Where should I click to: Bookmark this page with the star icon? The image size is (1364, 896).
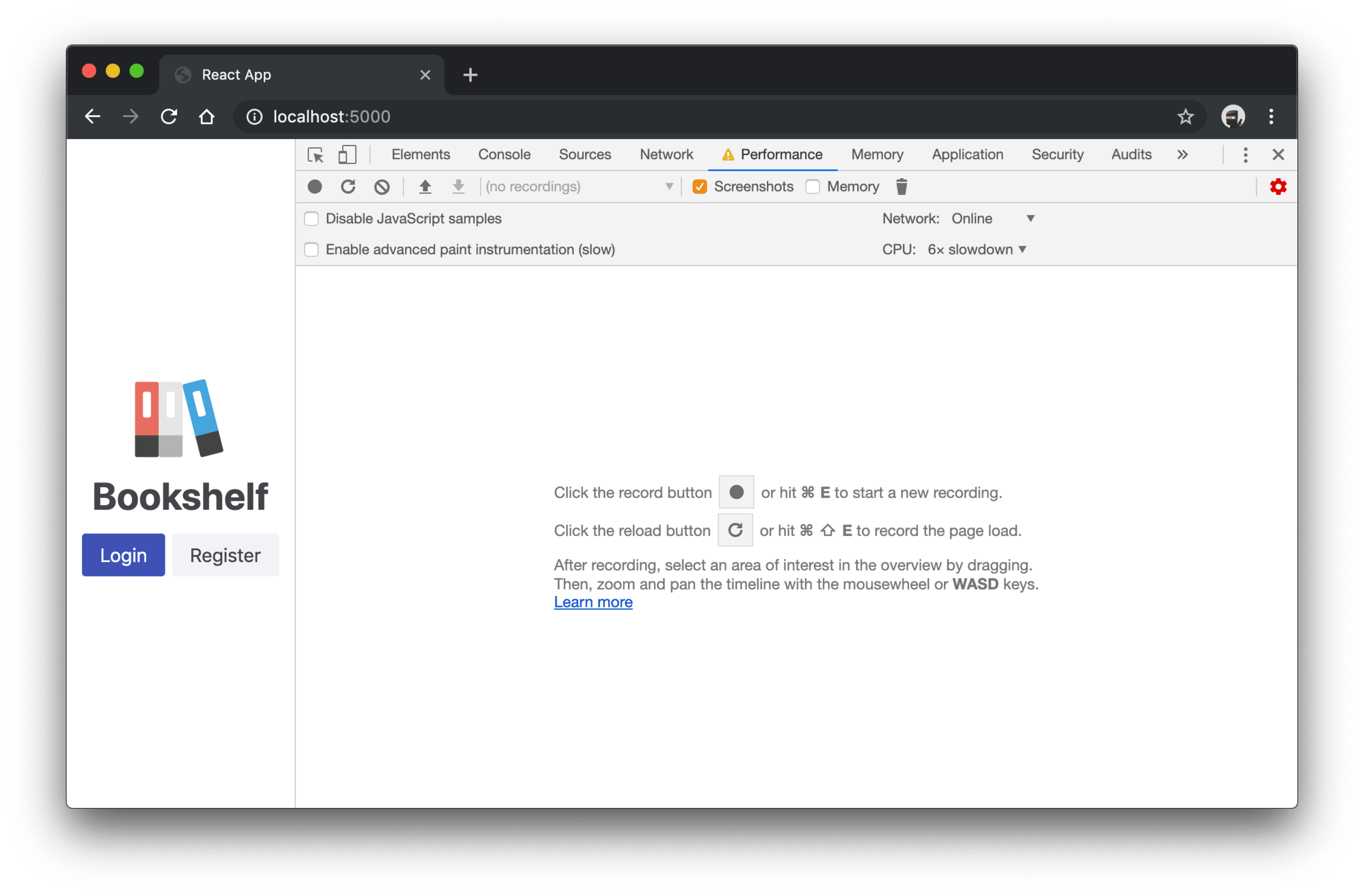pyautogui.click(x=1186, y=117)
